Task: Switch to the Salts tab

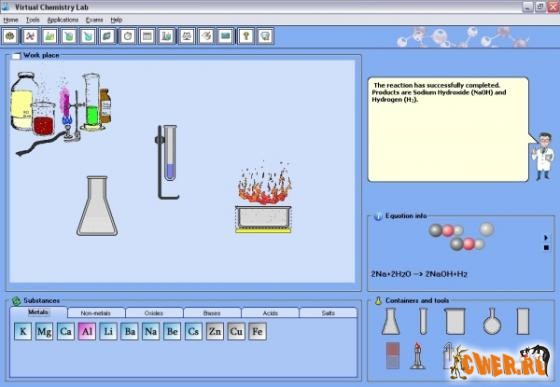Action: coord(328,313)
